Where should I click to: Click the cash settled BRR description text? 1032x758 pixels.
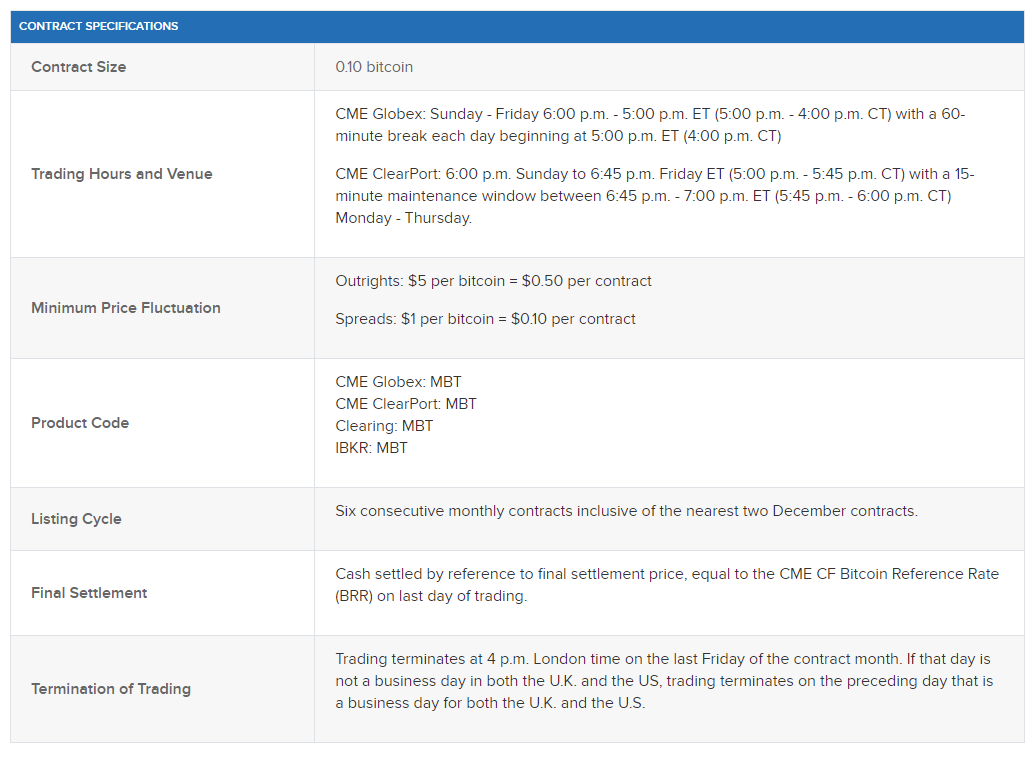pos(667,585)
